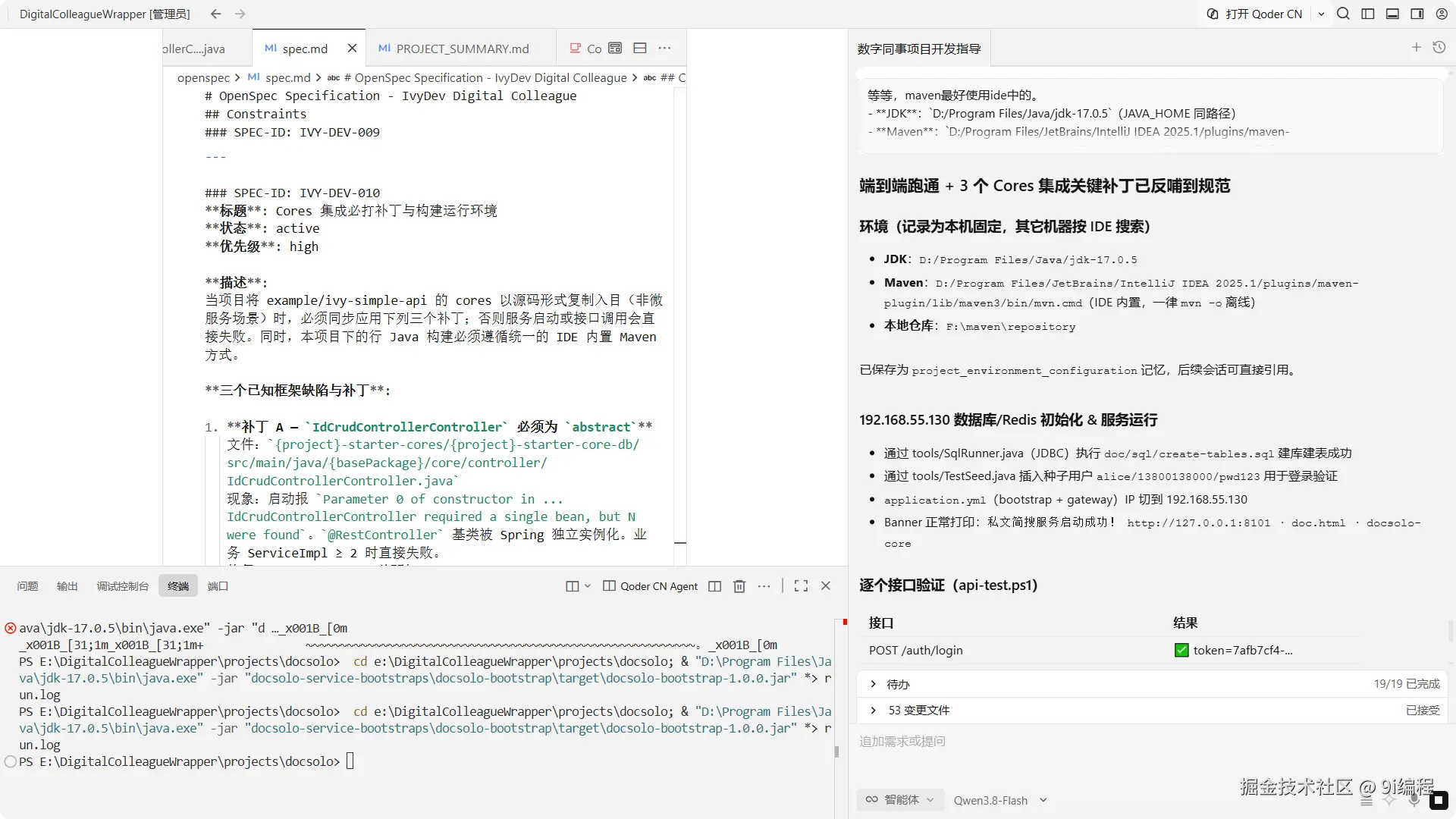Open the split terminal dropdown arrow
This screenshot has width=1456, height=819.
coord(588,586)
